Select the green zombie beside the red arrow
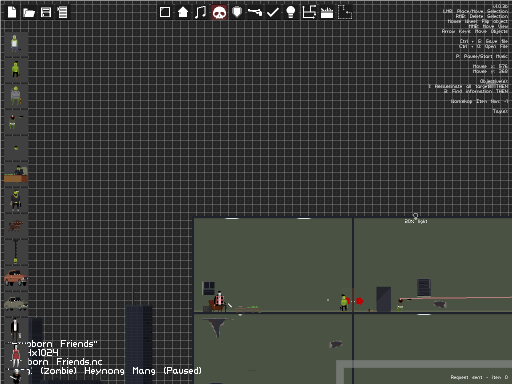Viewport: 512px width, 384px height. 344,303
